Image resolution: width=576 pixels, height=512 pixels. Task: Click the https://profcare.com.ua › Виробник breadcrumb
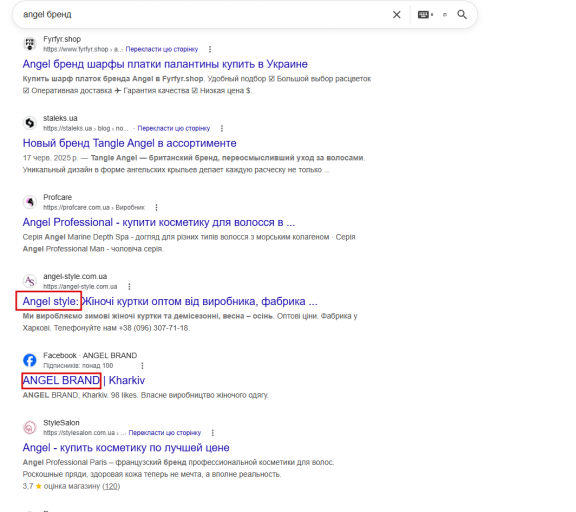[x=94, y=208]
